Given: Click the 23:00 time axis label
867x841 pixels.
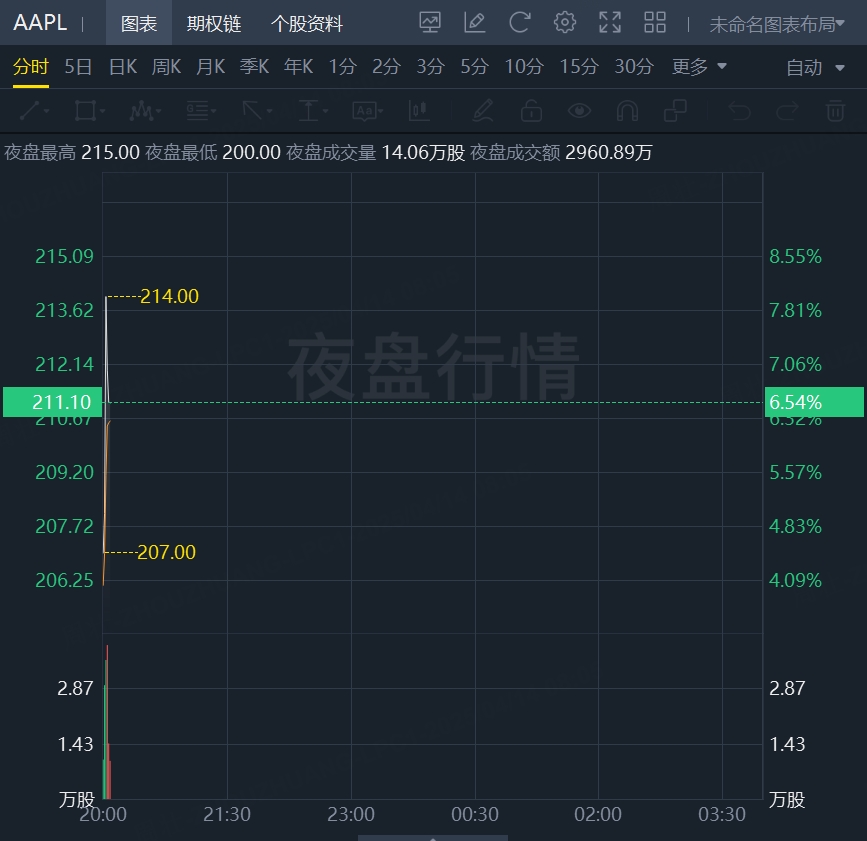Looking at the screenshot, I should tap(351, 814).
